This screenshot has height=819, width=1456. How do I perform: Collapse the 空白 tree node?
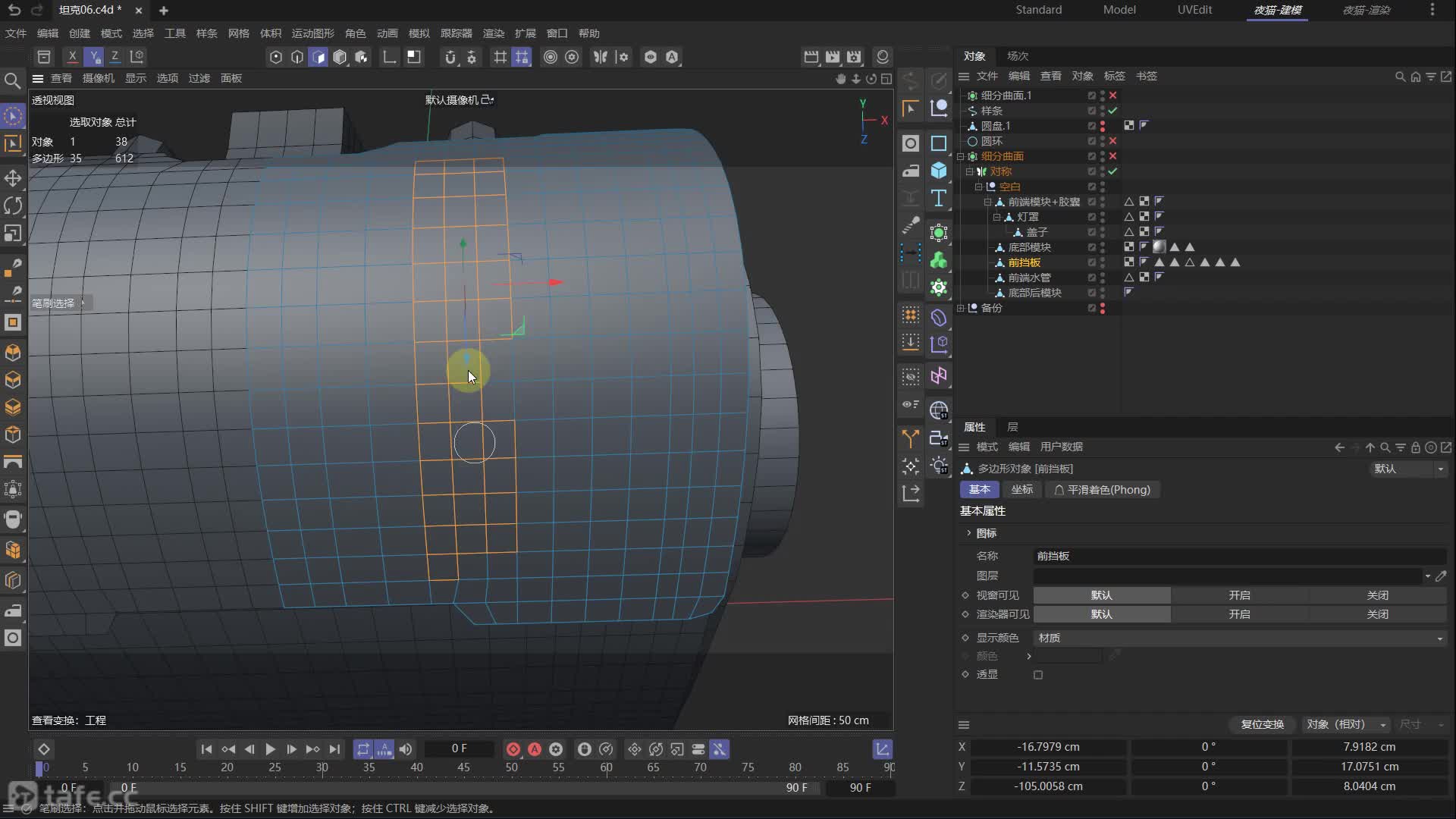979,187
